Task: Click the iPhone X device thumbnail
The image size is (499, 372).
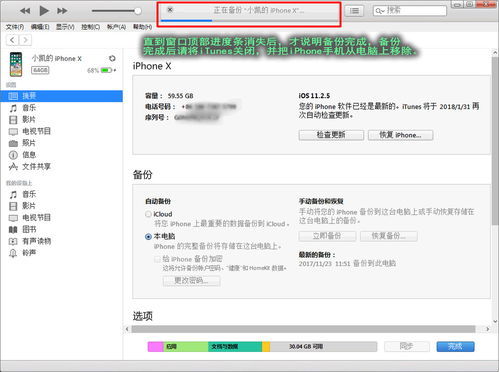Action: [16, 64]
